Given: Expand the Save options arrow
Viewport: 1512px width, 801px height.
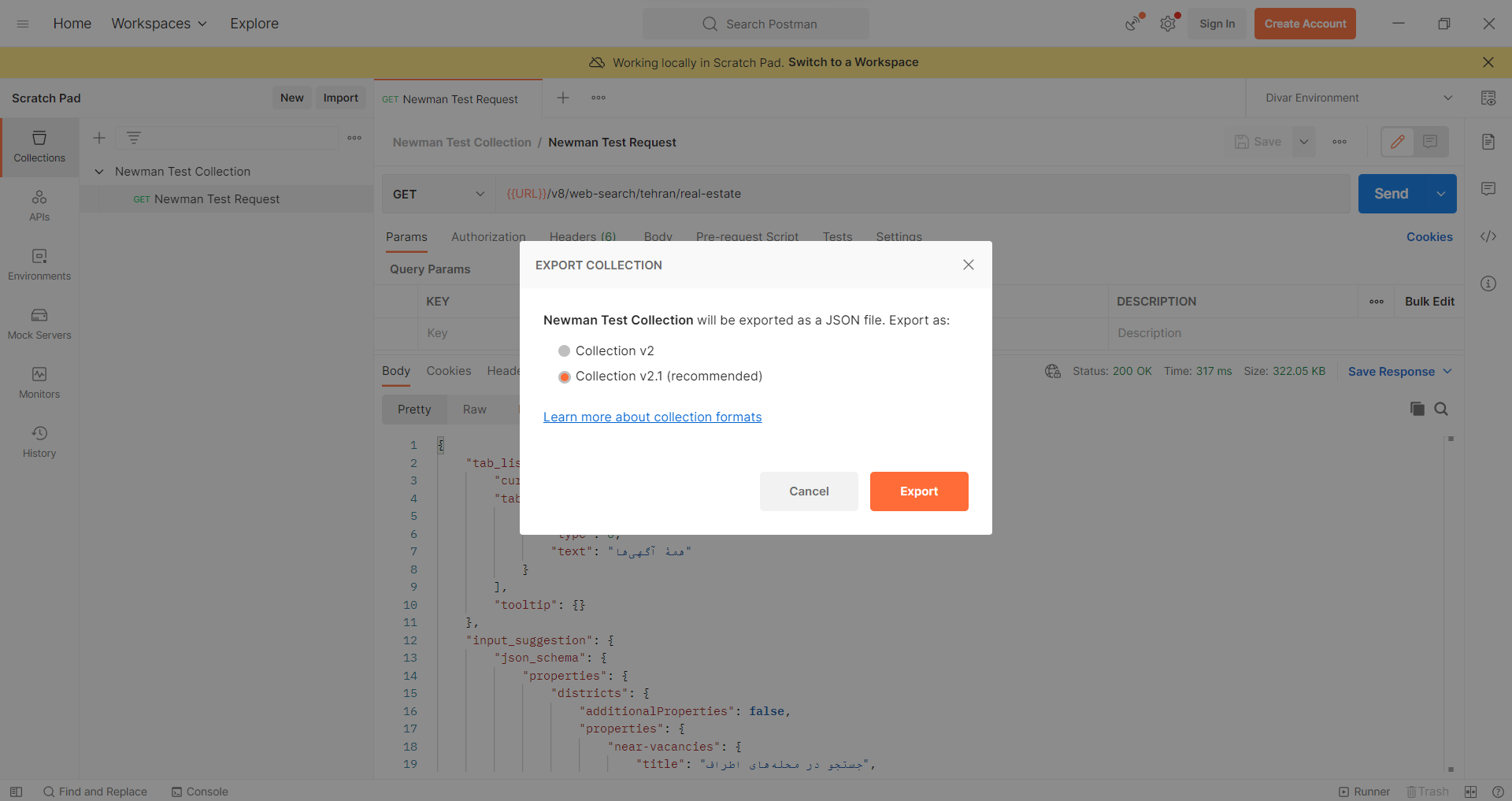Looking at the screenshot, I should tap(1304, 142).
